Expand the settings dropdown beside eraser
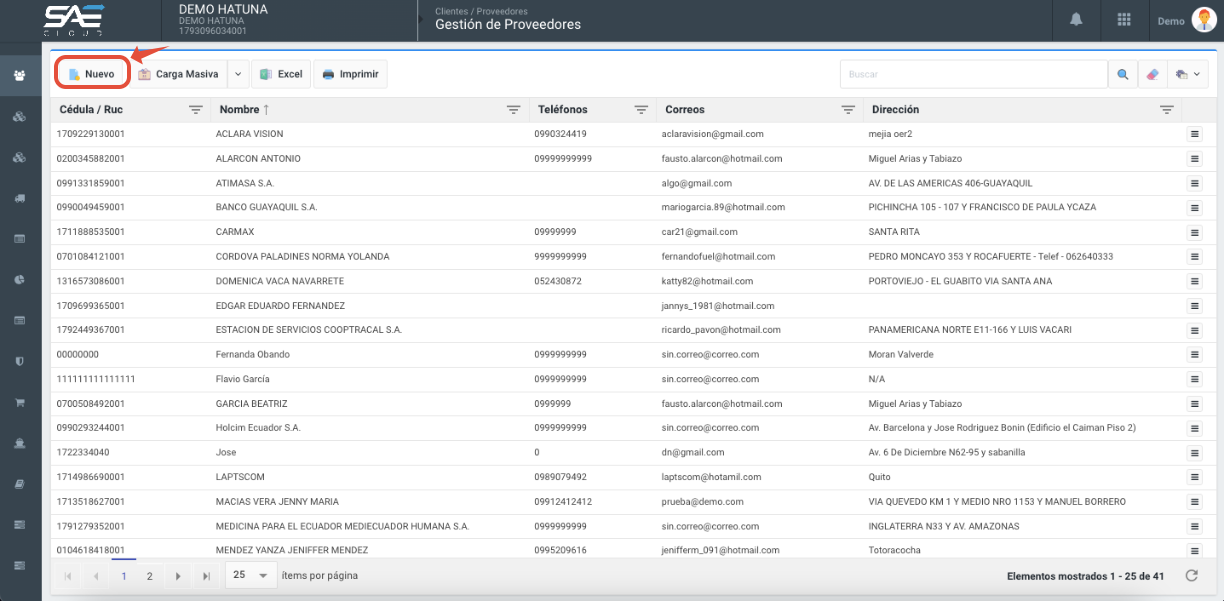Screen dimensions: 1224x601 (x=1188, y=74)
